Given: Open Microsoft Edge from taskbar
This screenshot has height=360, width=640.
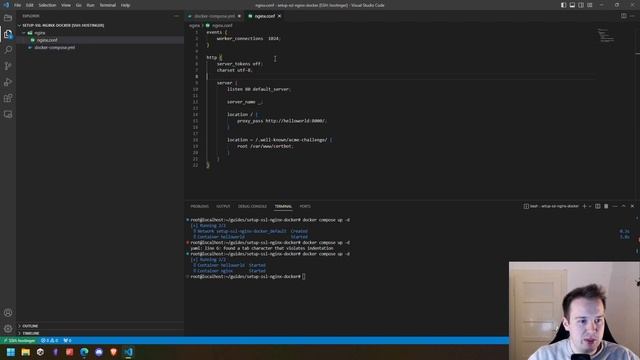Looking at the screenshot, I should point(84,352).
